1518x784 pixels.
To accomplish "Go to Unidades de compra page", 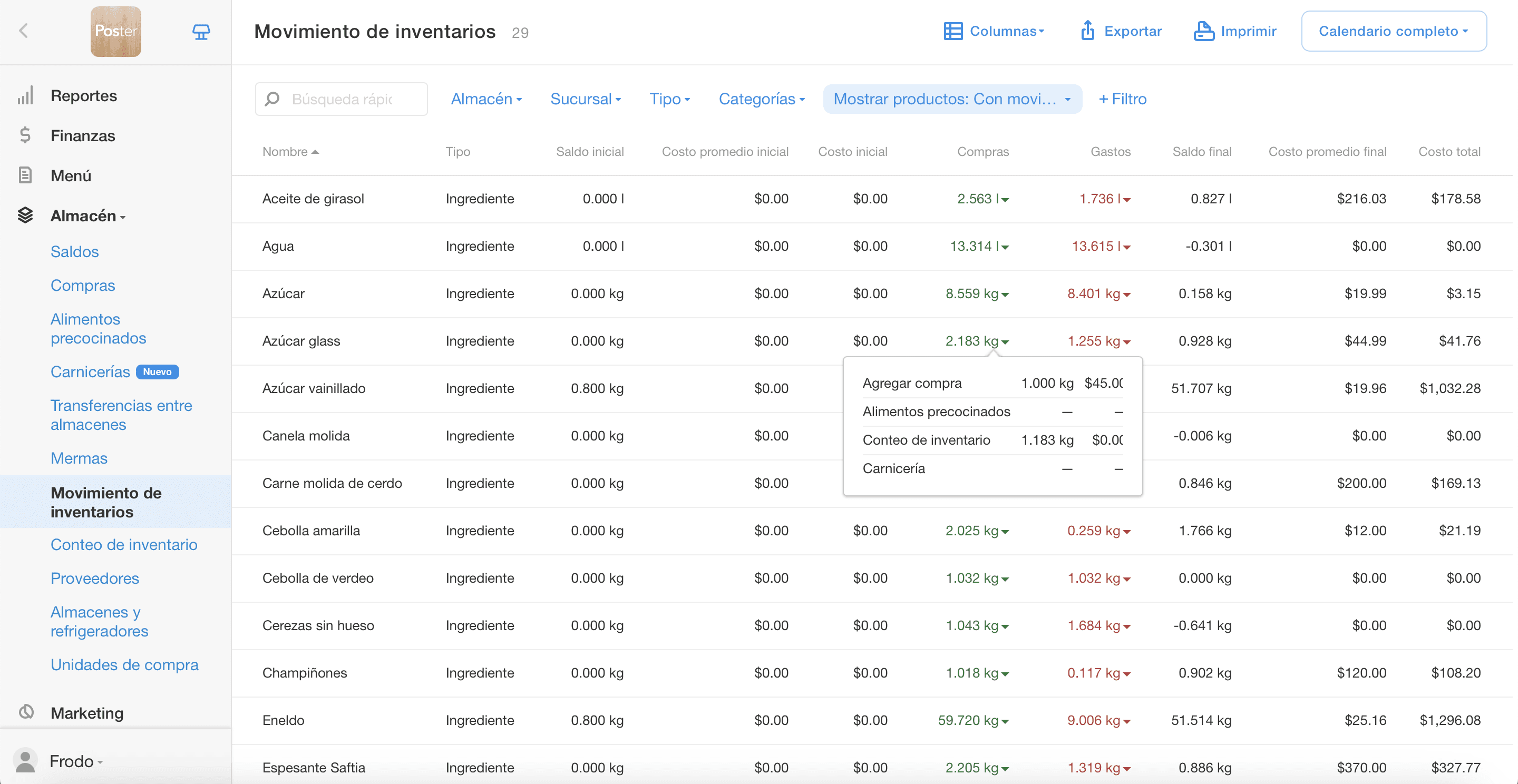I will (x=124, y=664).
